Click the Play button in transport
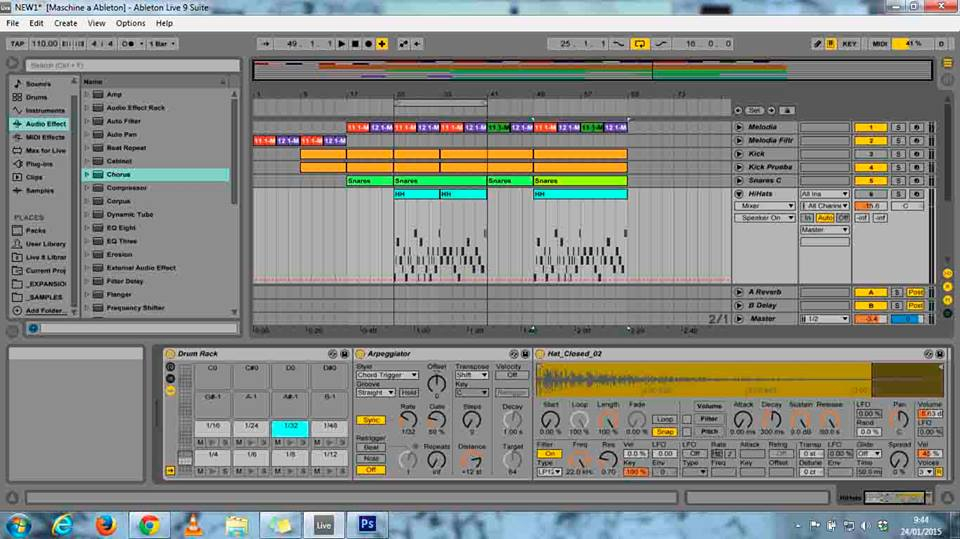The width and height of the screenshot is (960, 539). [342, 43]
